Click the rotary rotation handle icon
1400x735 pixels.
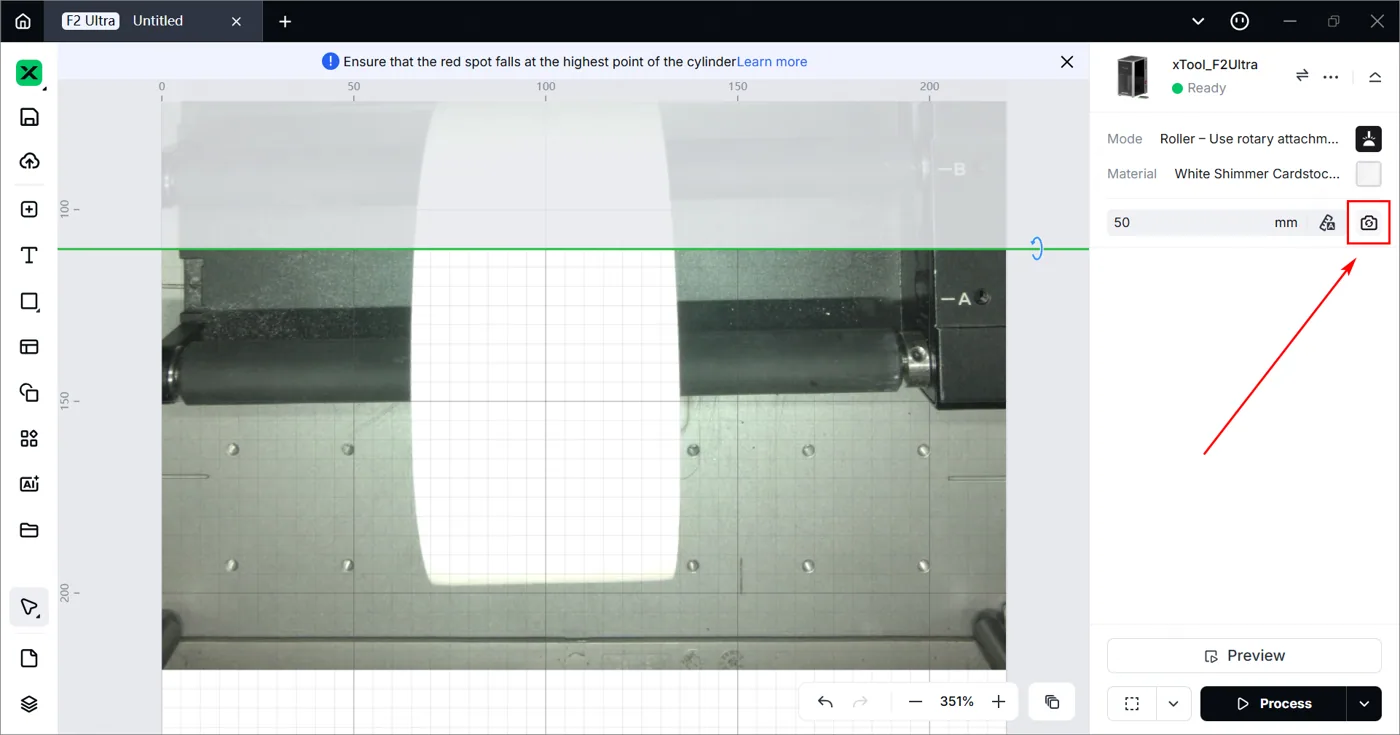click(1037, 249)
